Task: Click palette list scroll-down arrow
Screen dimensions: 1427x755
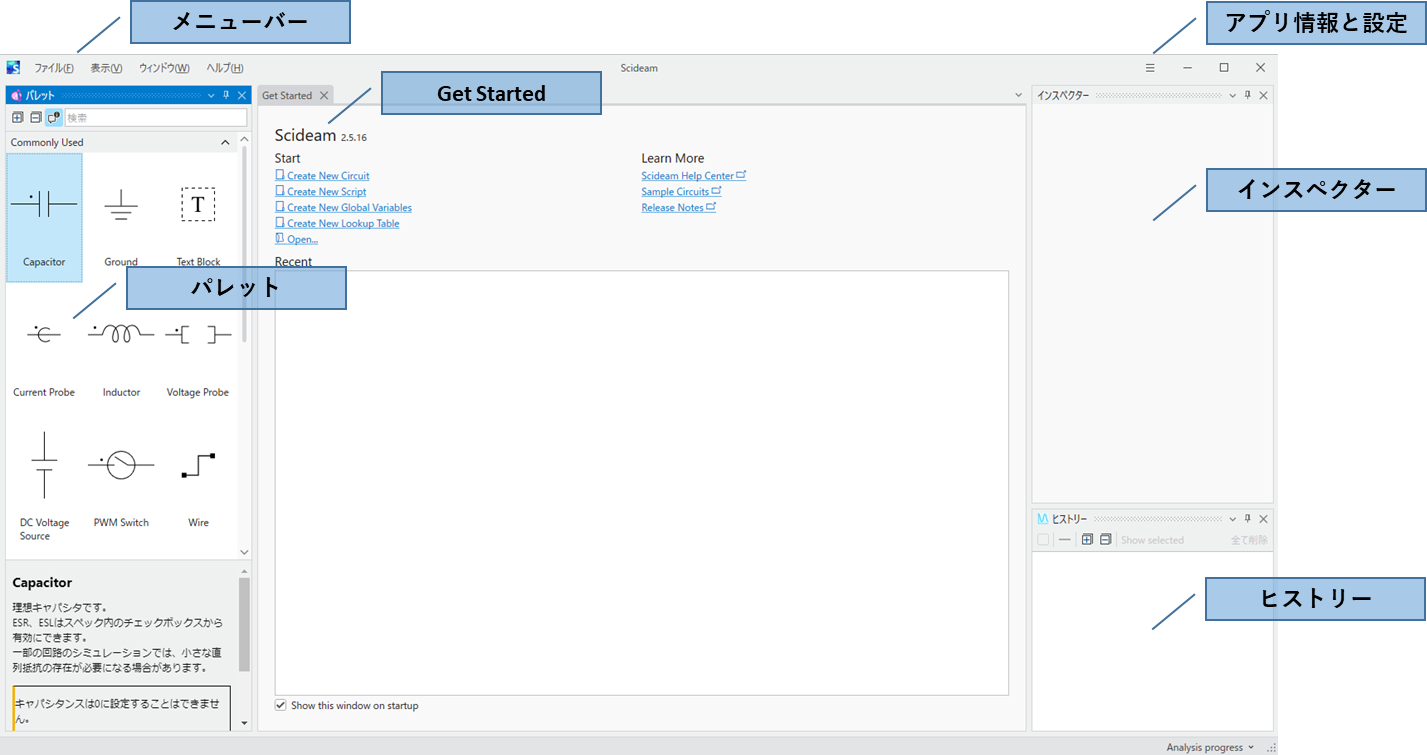Action: 244,551
